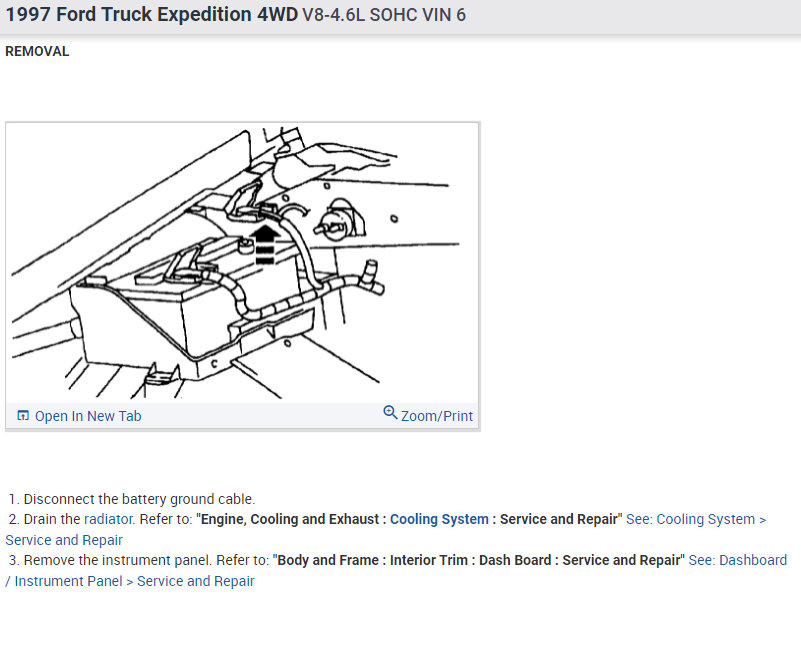Open the bold Cooling System link
801x661 pixels.
[x=439, y=519]
